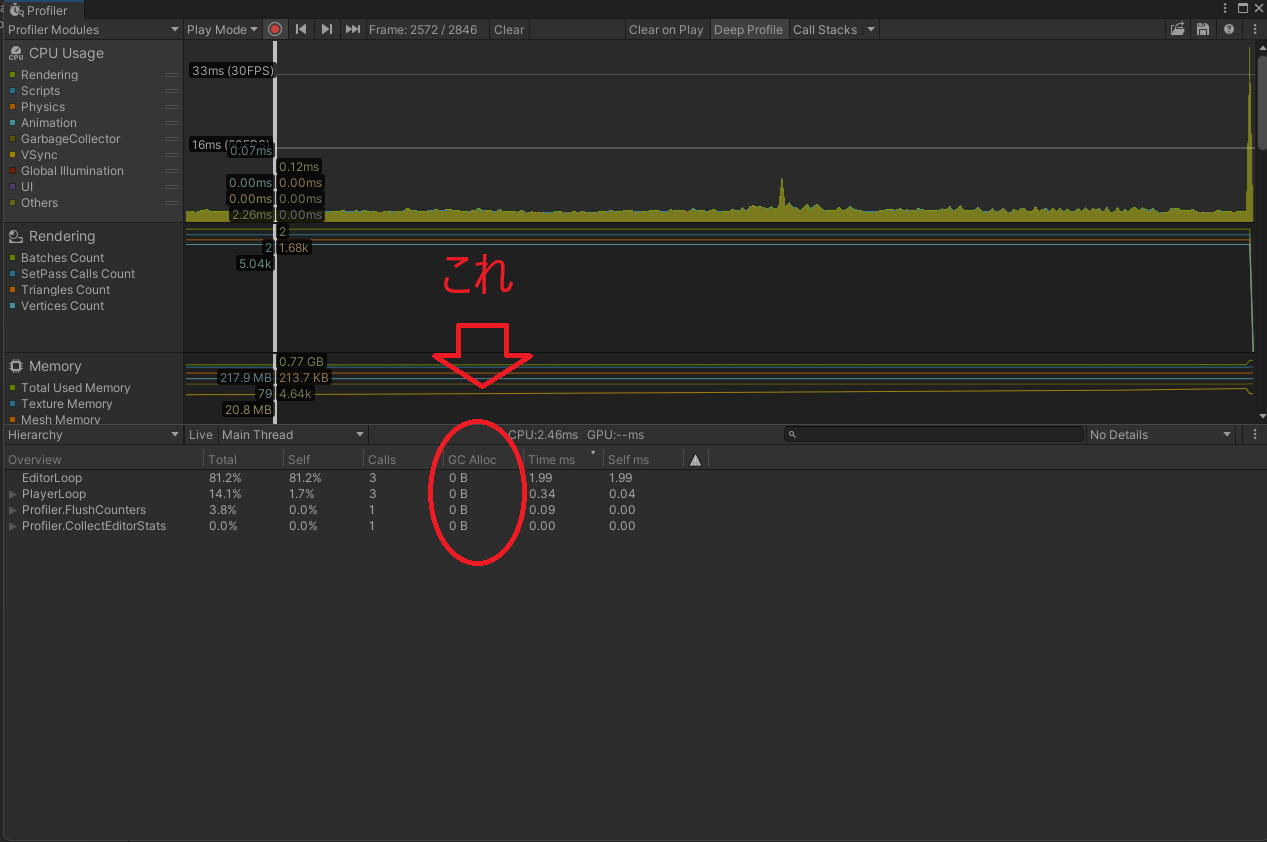Enable Clear on Play
This screenshot has width=1267, height=842.
click(666, 29)
